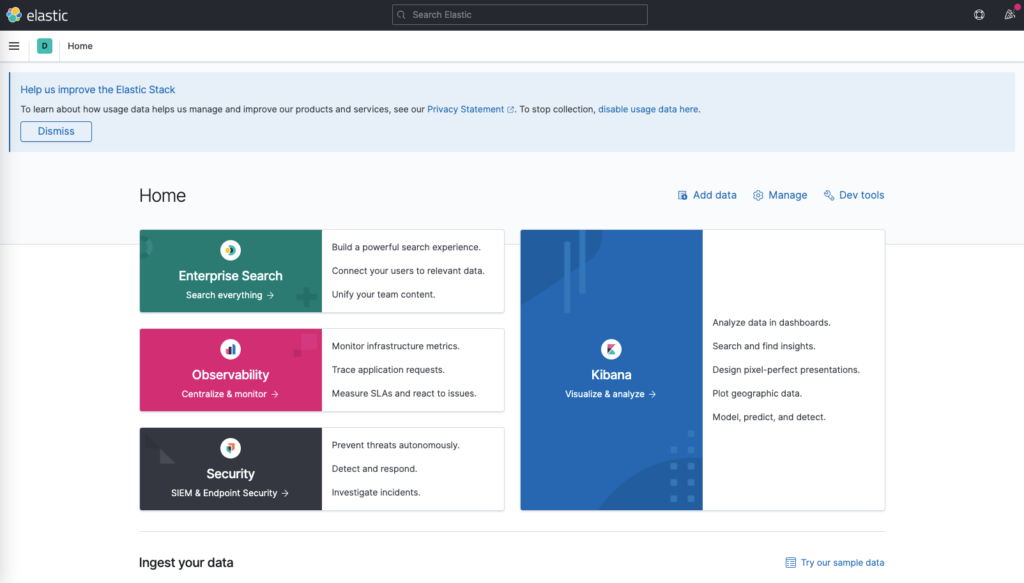Click the Observability logo icon
The width and height of the screenshot is (1024, 583).
point(231,349)
